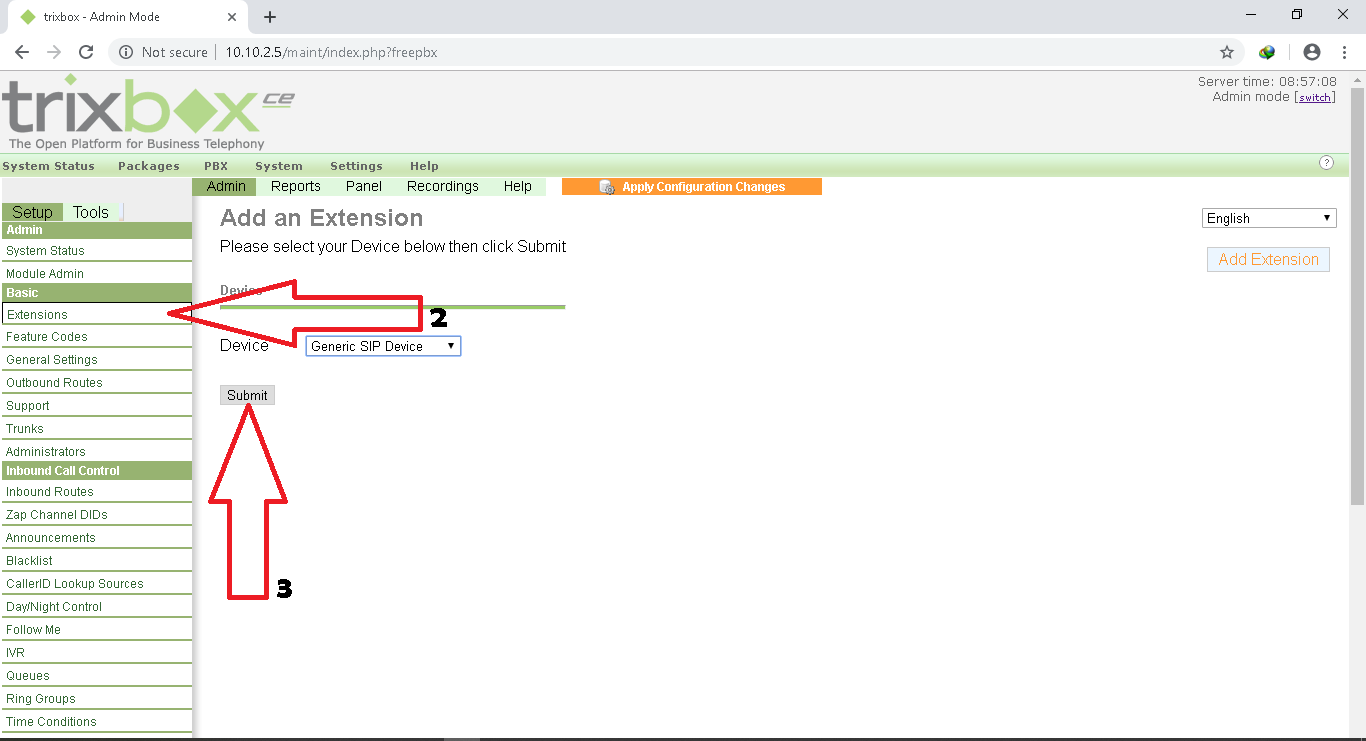Switch to the Reports tab
1366x741 pixels.
click(296, 186)
